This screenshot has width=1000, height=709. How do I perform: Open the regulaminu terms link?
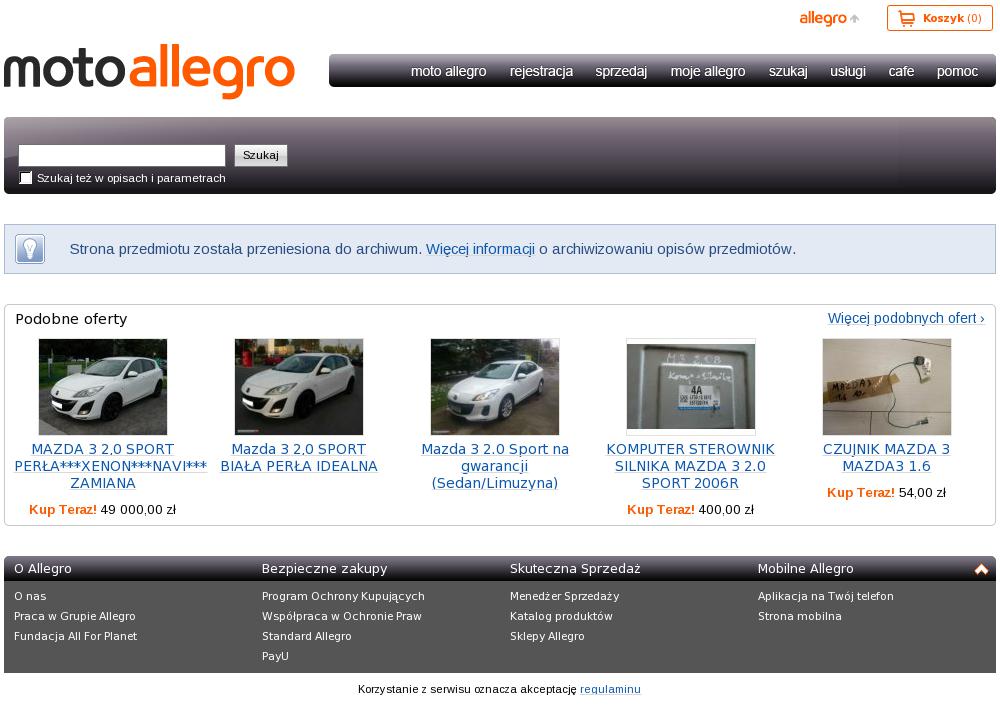[610, 689]
